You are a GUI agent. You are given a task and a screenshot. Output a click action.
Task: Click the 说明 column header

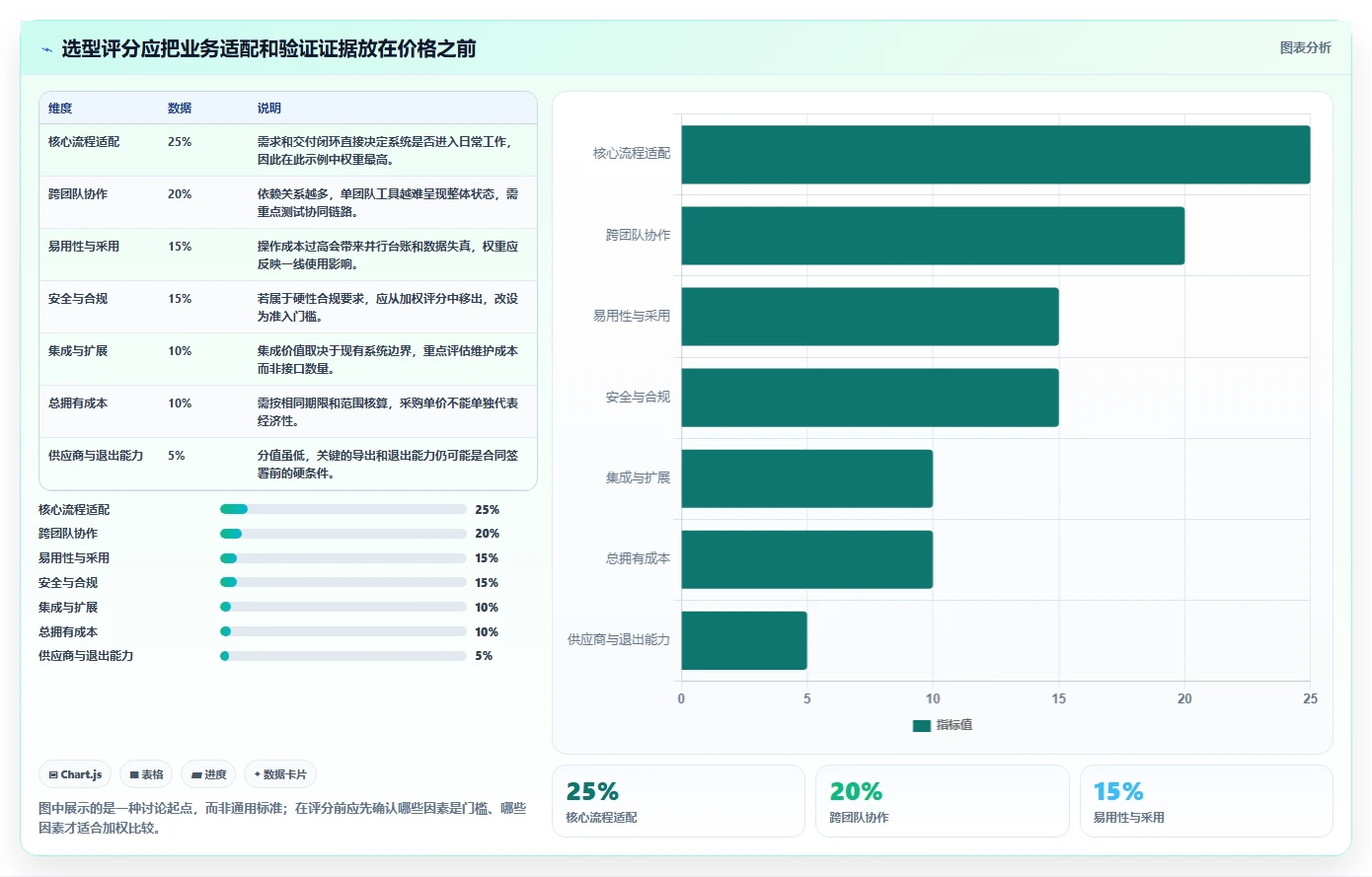click(268, 109)
